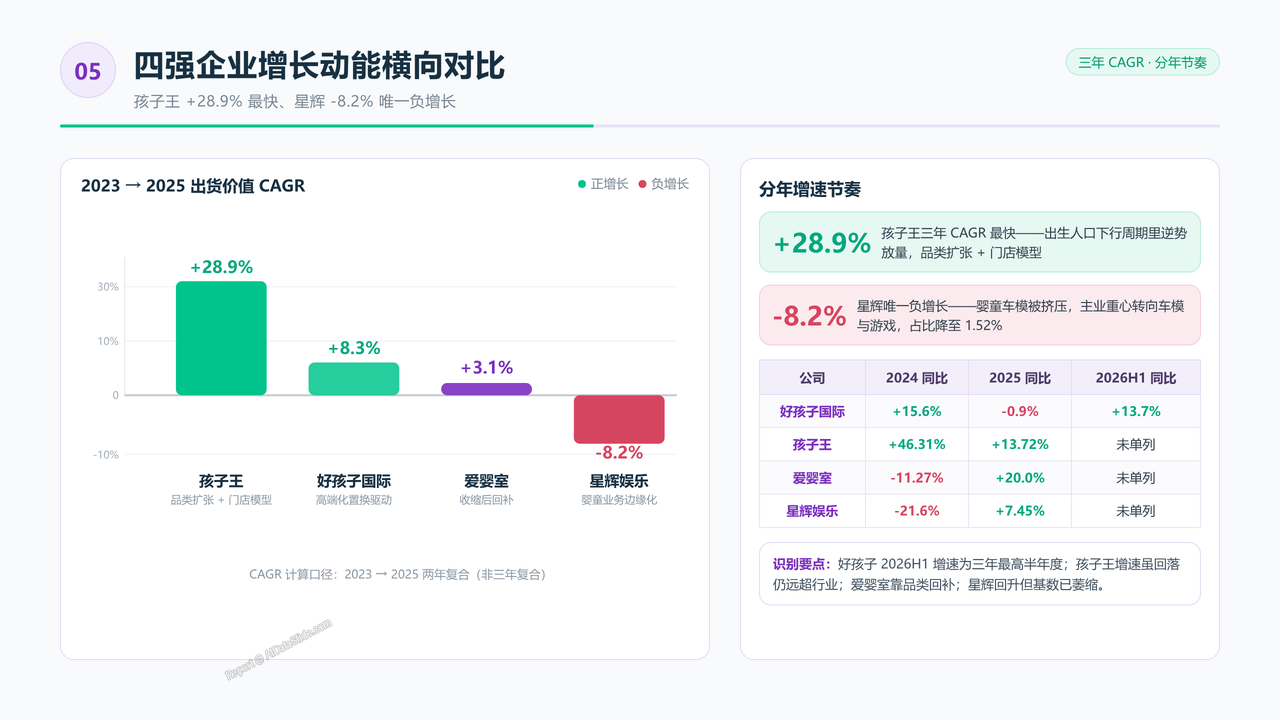This screenshot has height=720, width=1280.
Task: Select the slide title 四强企业增长动能横向对比
Action: click(319, 66)
